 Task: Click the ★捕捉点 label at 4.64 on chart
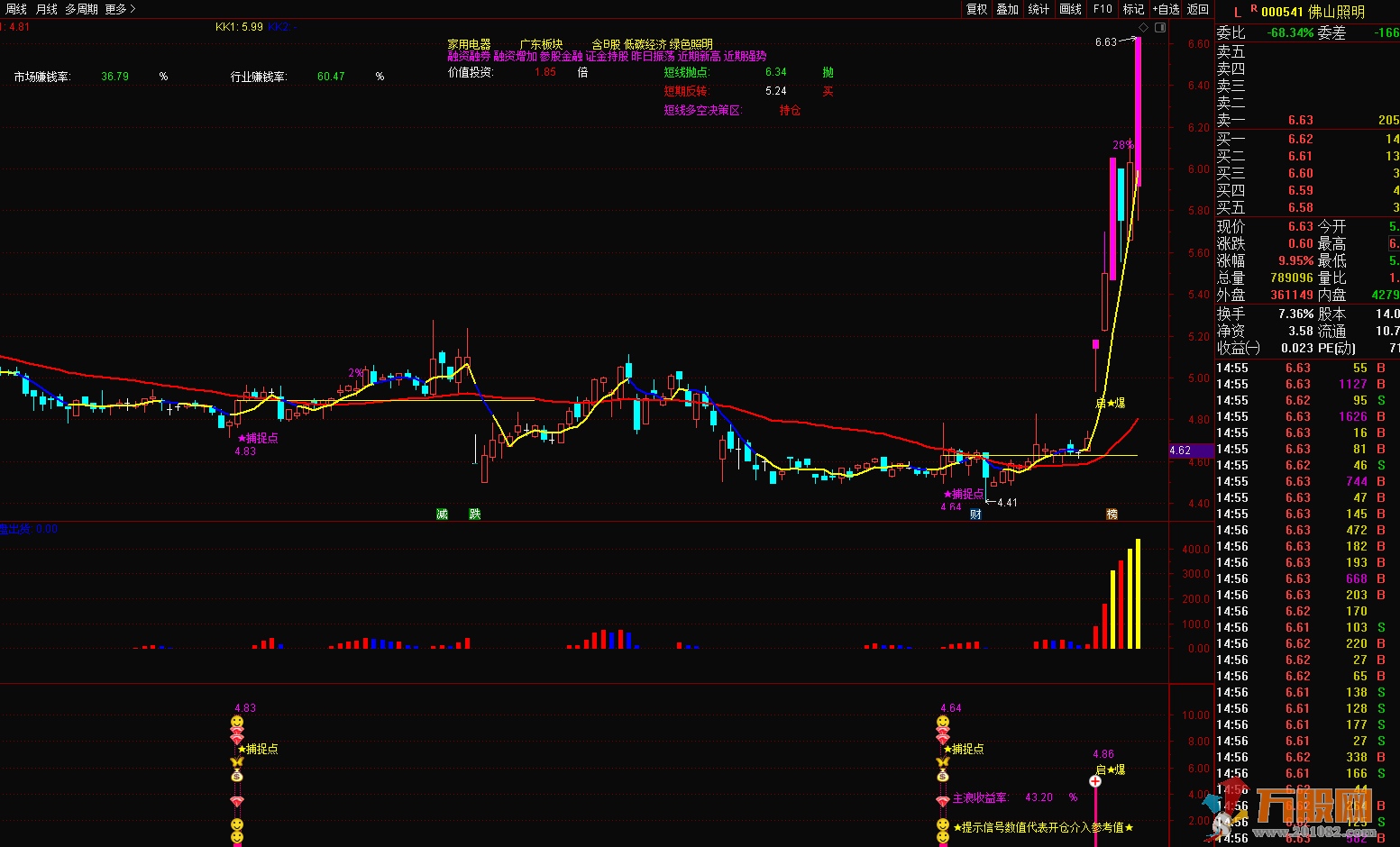[x=964, y=494]
